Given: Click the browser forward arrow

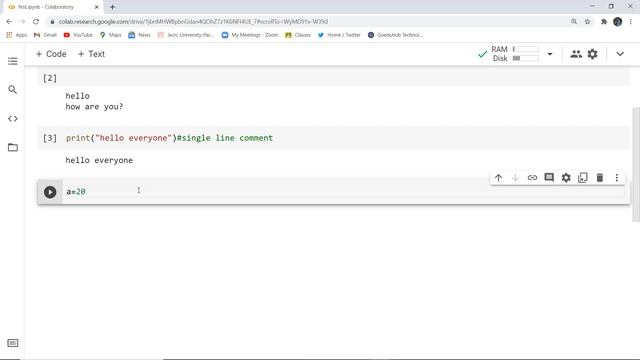Looking at the screenshot, I should (x=22, y=22).
